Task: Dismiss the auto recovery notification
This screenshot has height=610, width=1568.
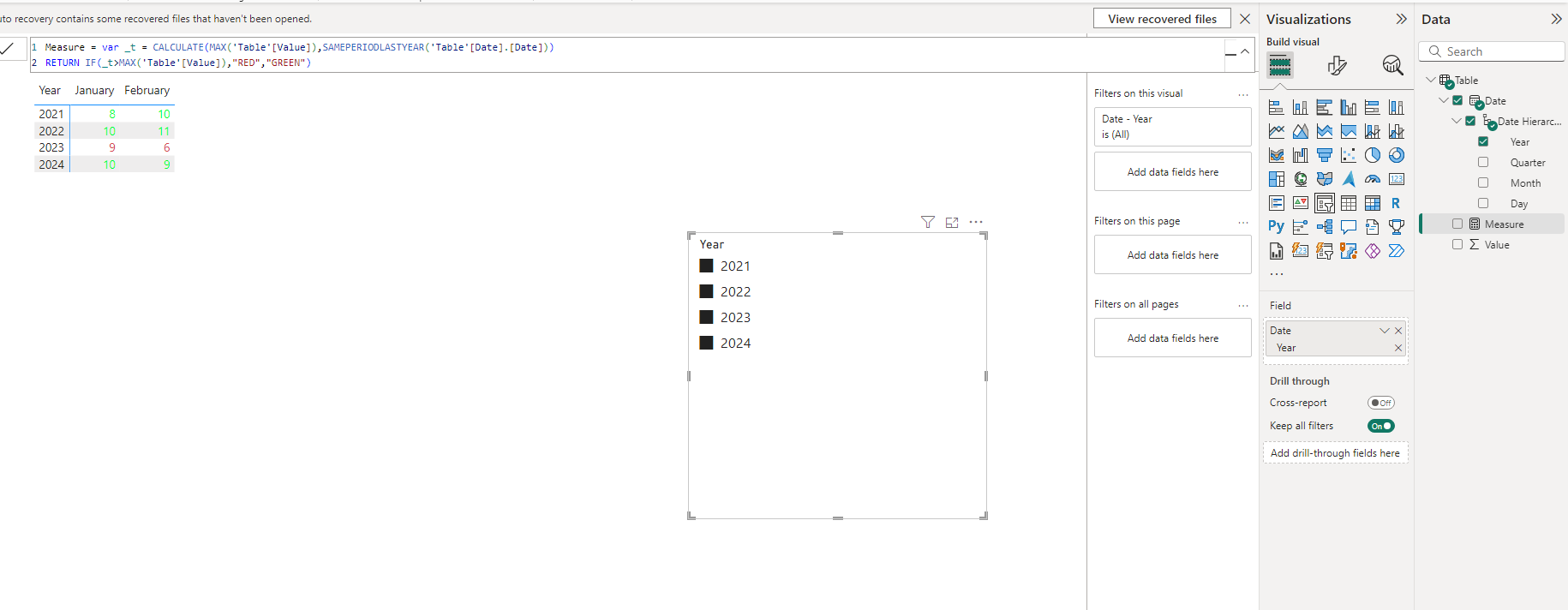Action: pos(1245,19)
